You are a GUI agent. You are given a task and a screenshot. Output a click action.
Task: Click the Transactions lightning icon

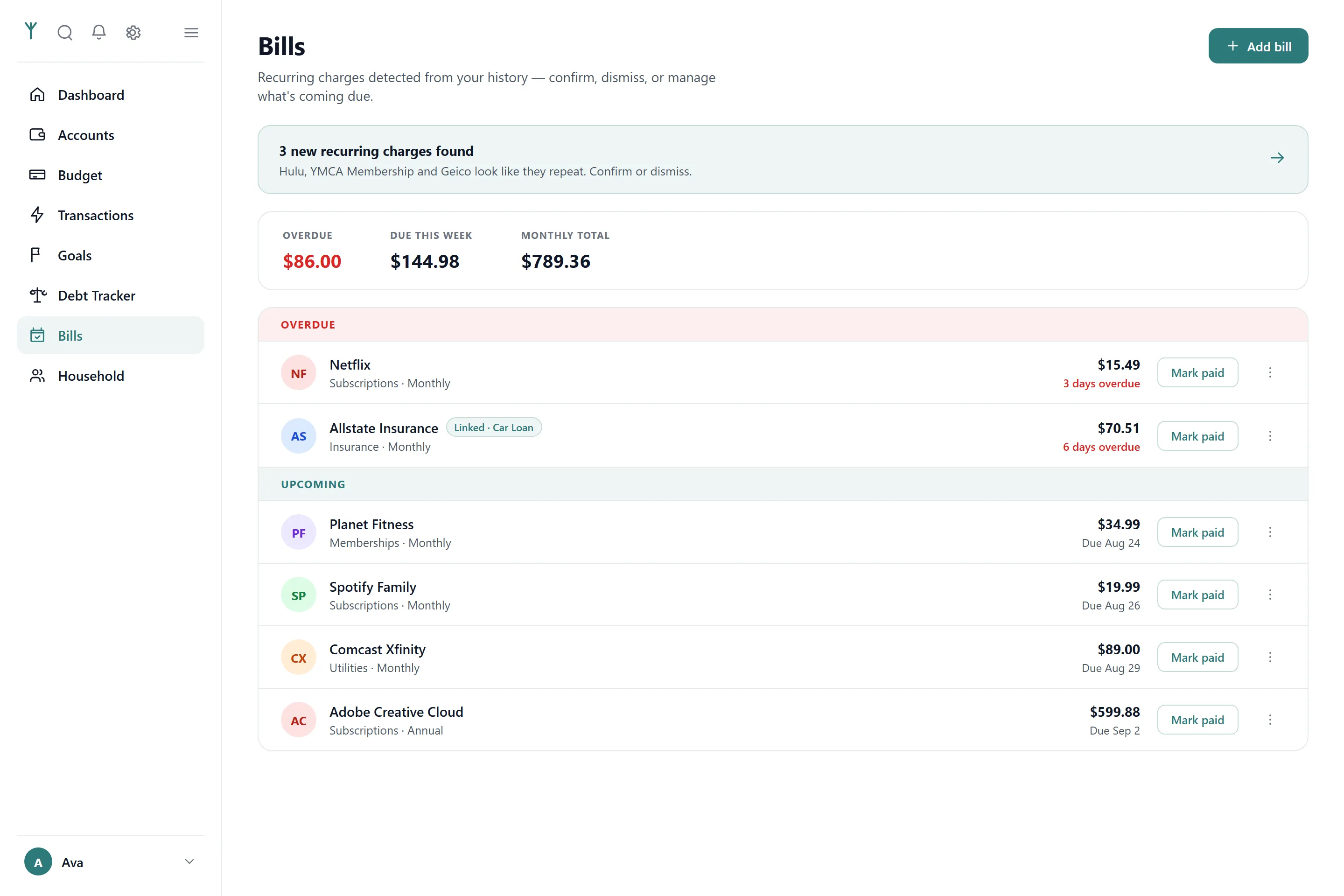coord(37,215)
